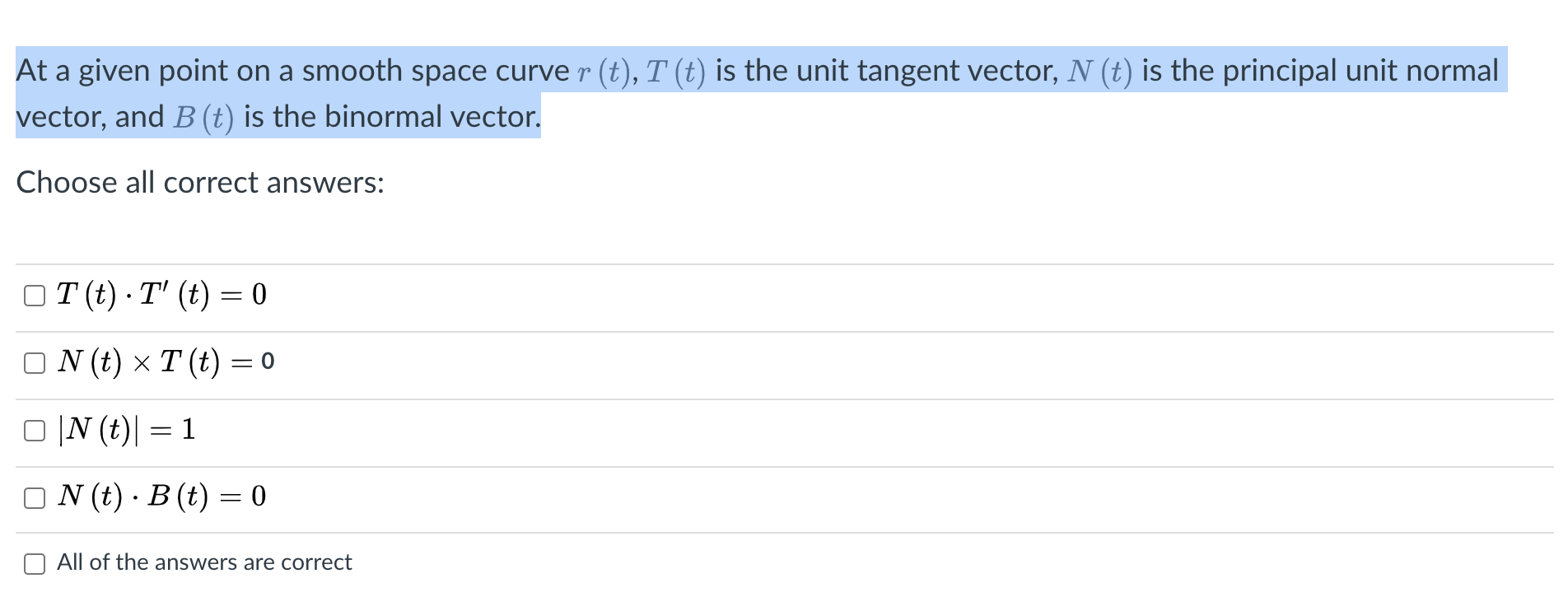Uncheck the |N(t)| = 1 checkbox
Image resolution: width=1568 pixels, height=597 pixels.
coord(35,430)
